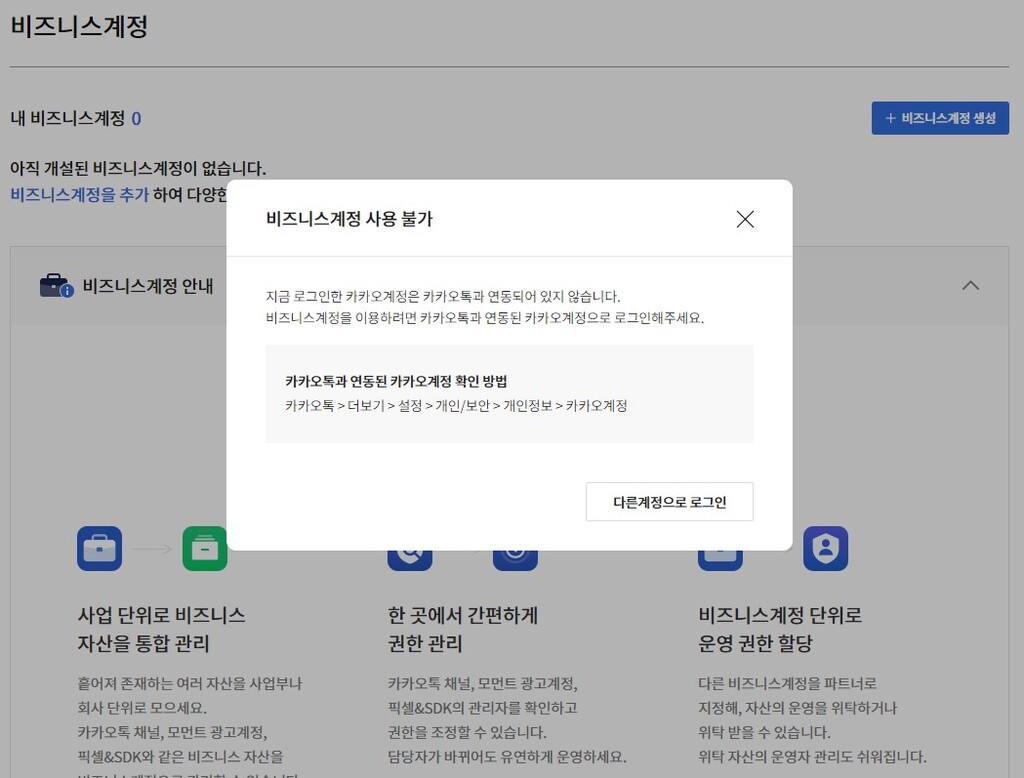
Task: Collapse the 비즈니스계정 안내 section chevron
Action: (x=970, y=285)
